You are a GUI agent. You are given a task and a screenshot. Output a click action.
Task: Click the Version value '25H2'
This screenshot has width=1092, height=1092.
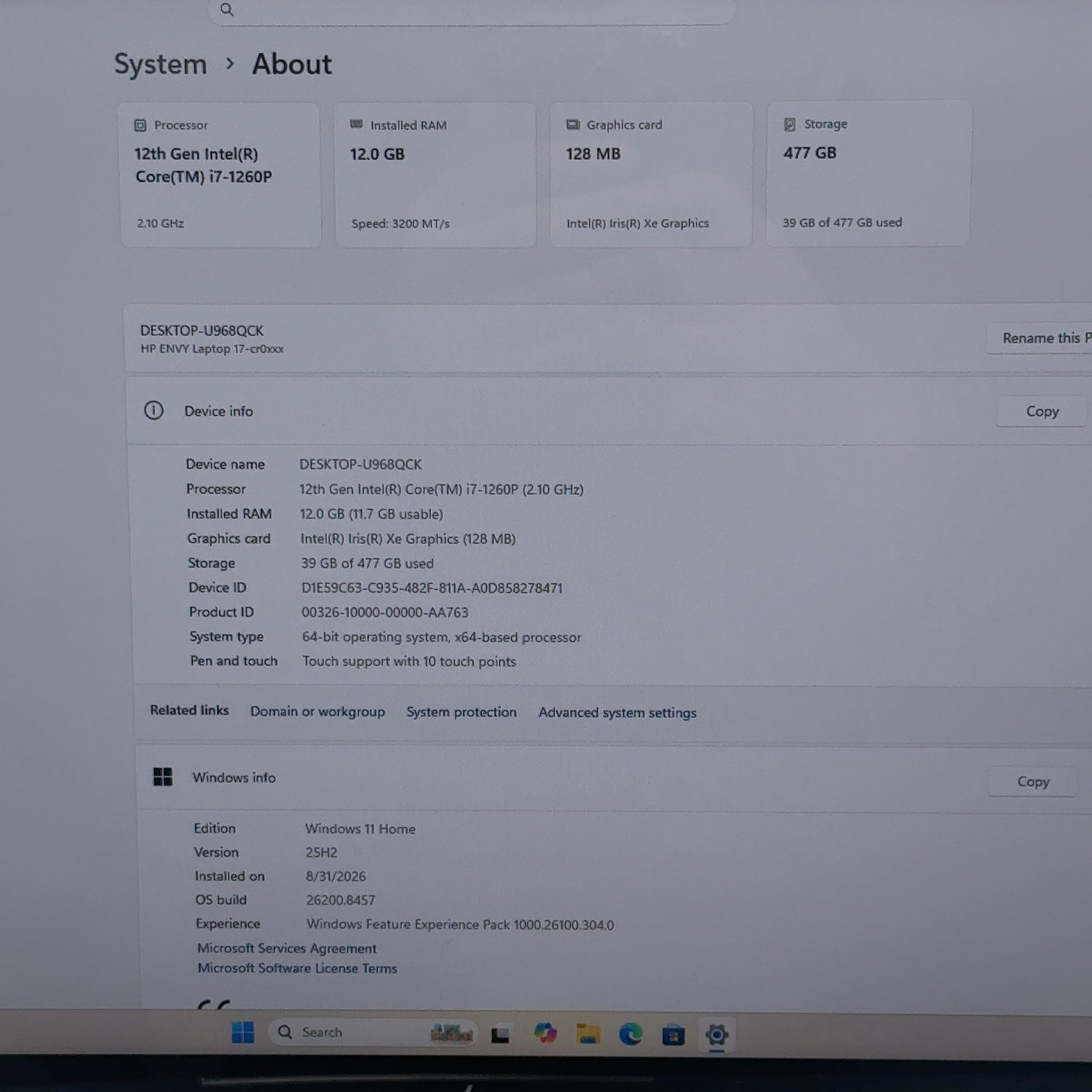coord(321,852)
